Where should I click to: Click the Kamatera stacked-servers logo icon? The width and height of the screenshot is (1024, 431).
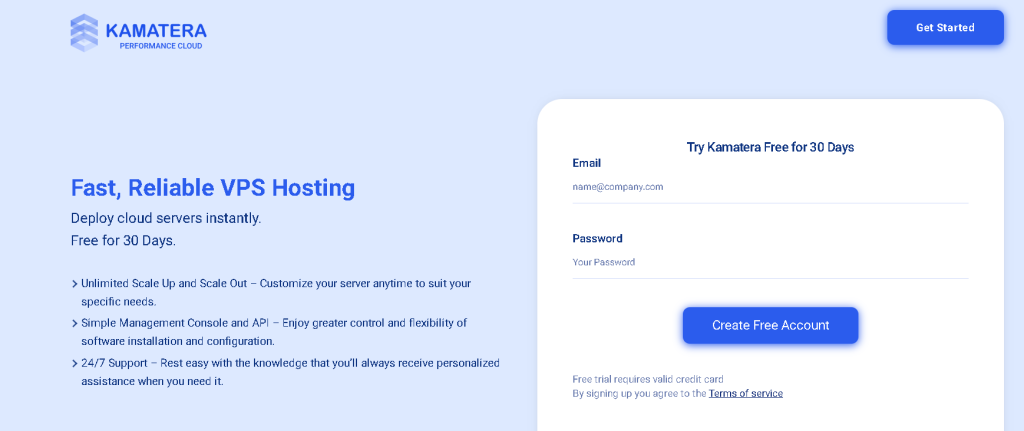tap(84, 32)
